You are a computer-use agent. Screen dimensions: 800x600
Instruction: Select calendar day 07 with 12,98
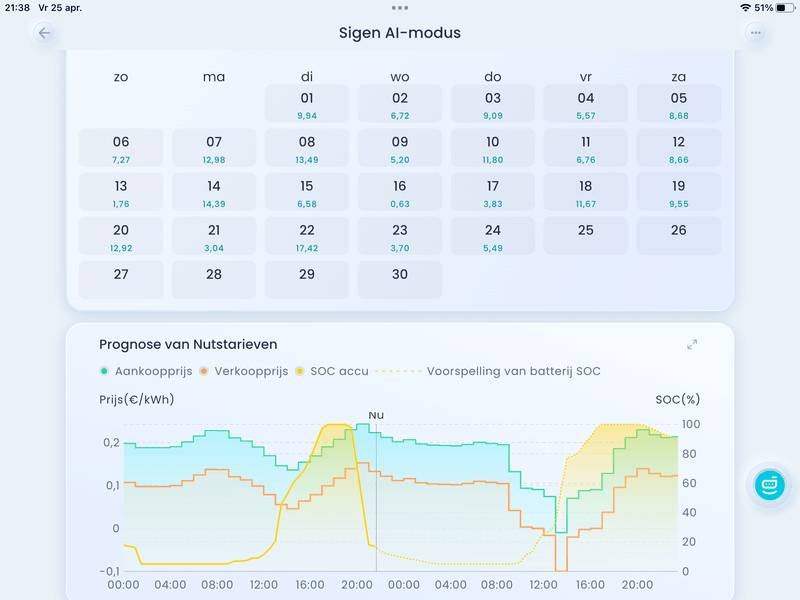coord(214,147)
